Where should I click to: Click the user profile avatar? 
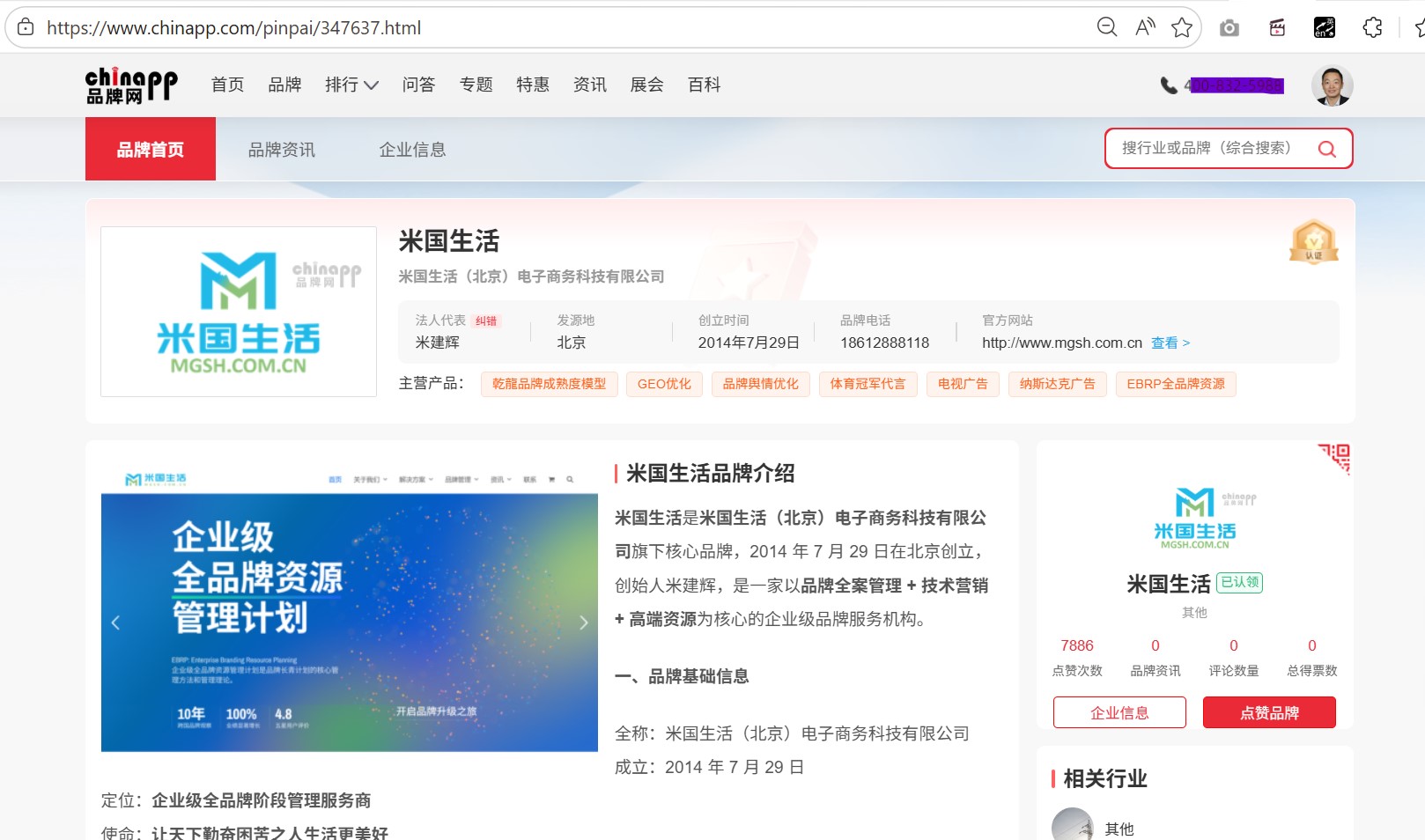coord(1332,85)
